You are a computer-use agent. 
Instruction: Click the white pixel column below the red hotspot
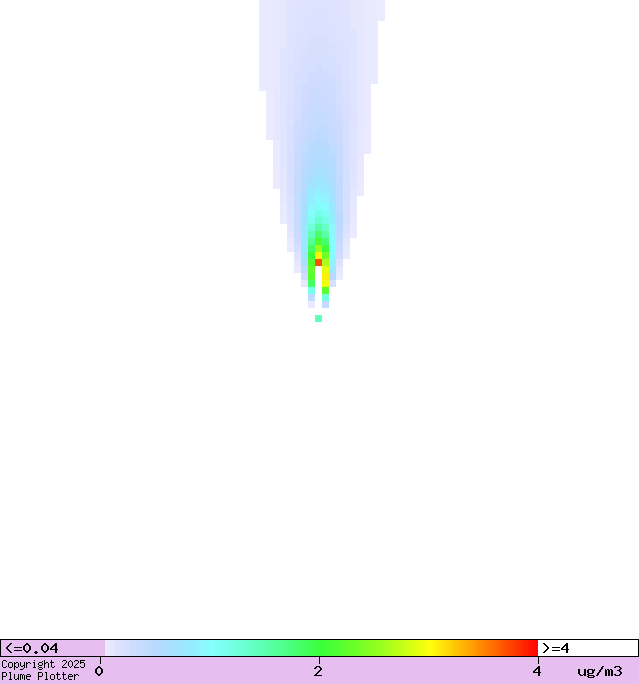click(x=319, y=285)
